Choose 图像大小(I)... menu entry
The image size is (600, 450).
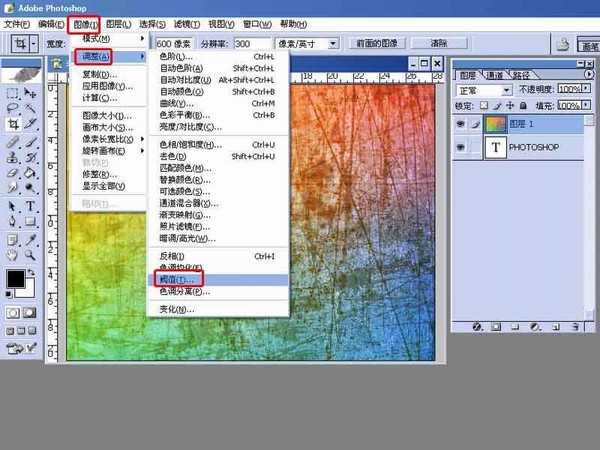tap(109, 116)
